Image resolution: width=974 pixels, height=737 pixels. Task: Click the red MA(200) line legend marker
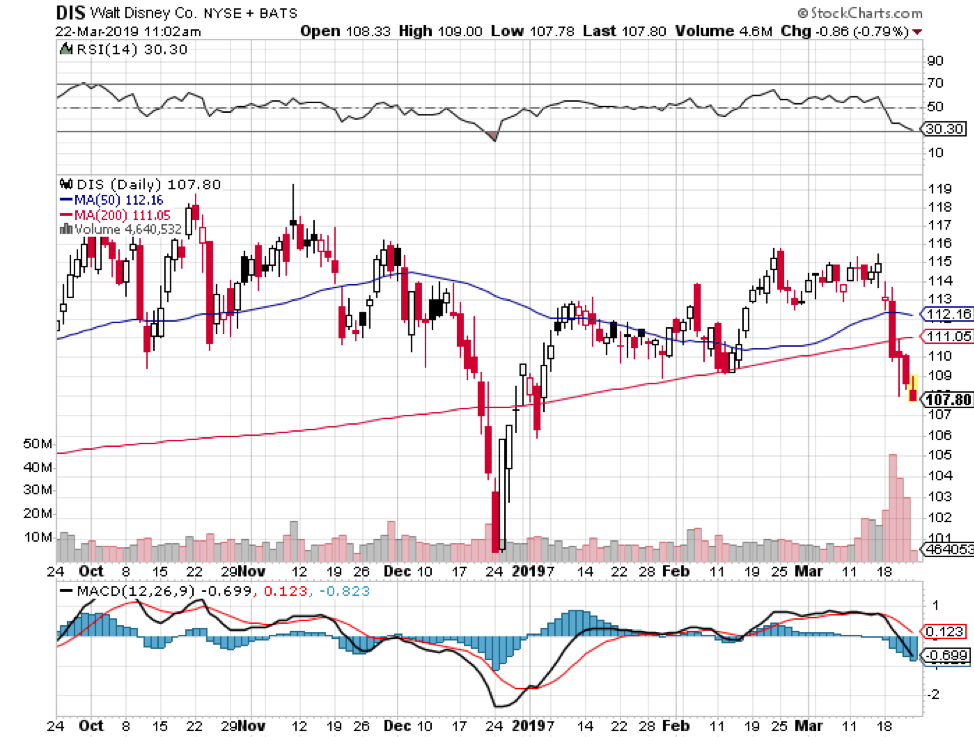coord(66,215)
